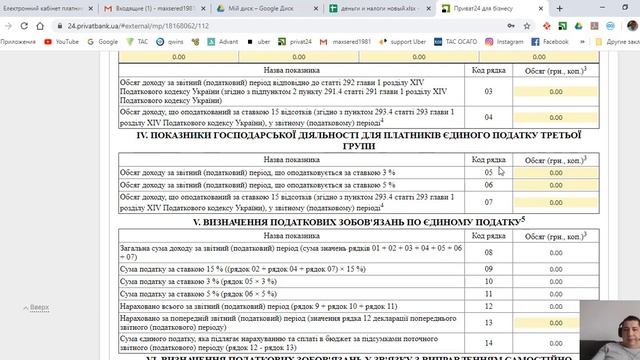640x360 pixels.
Task: Close the Google Диск tab
Action: pyautogui.click(x=316, y=8)
